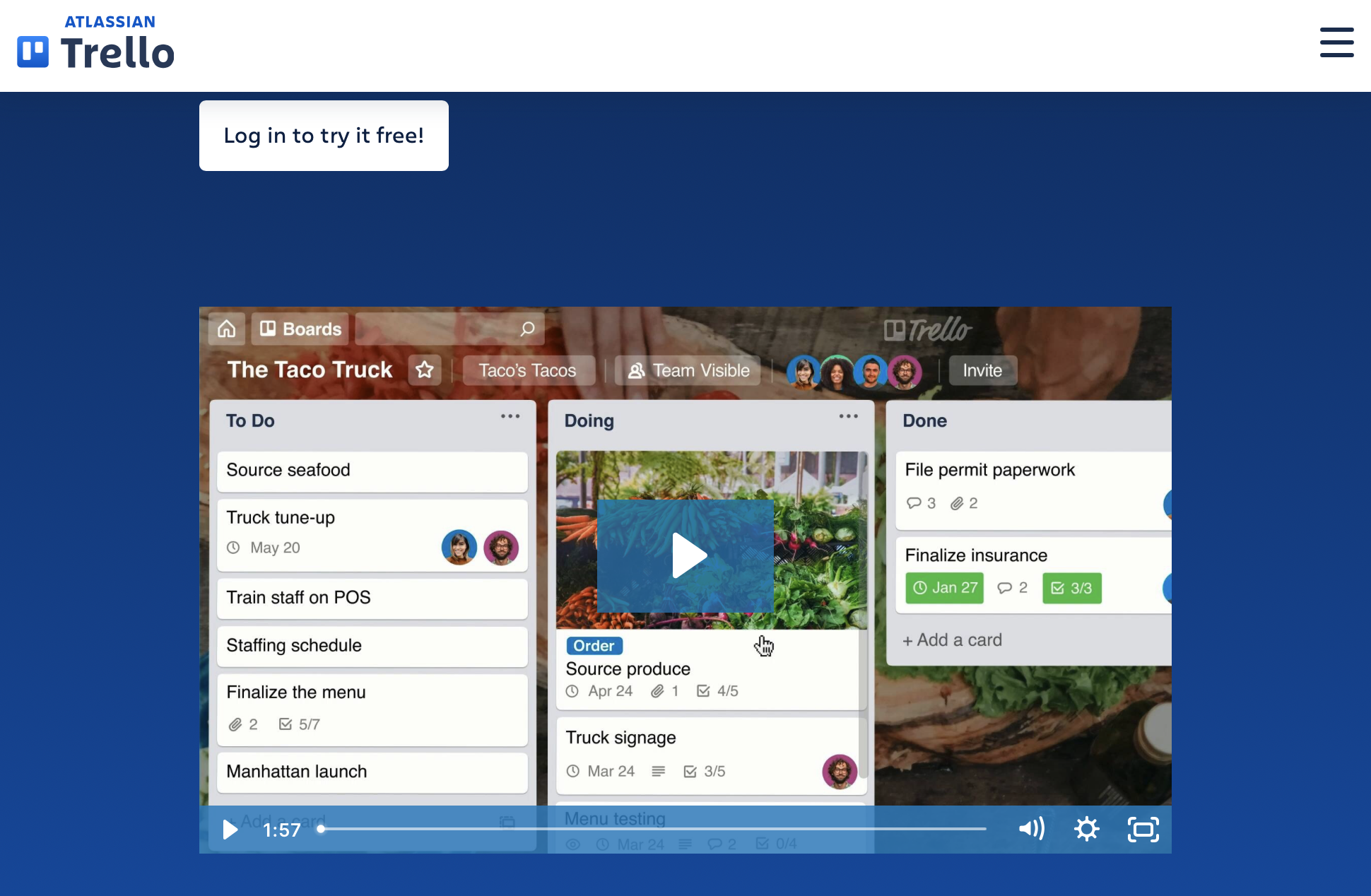Screen dimensions: 1371x896
Task: Open the To Do list options ellipsis
Action: click(x=510, y=417)
